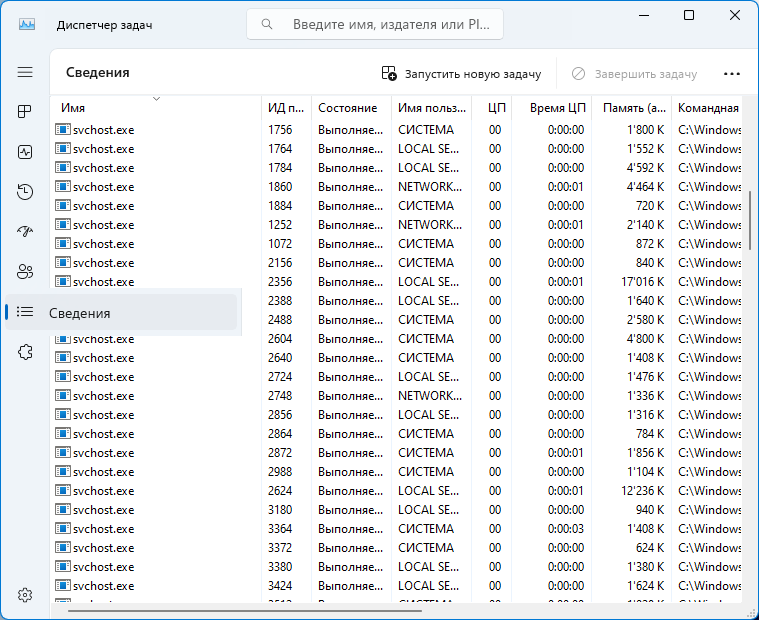The width and height of the screenshot is (759, 620).
Task: Sort by the Память column header
Action: (x=630, y=108)
